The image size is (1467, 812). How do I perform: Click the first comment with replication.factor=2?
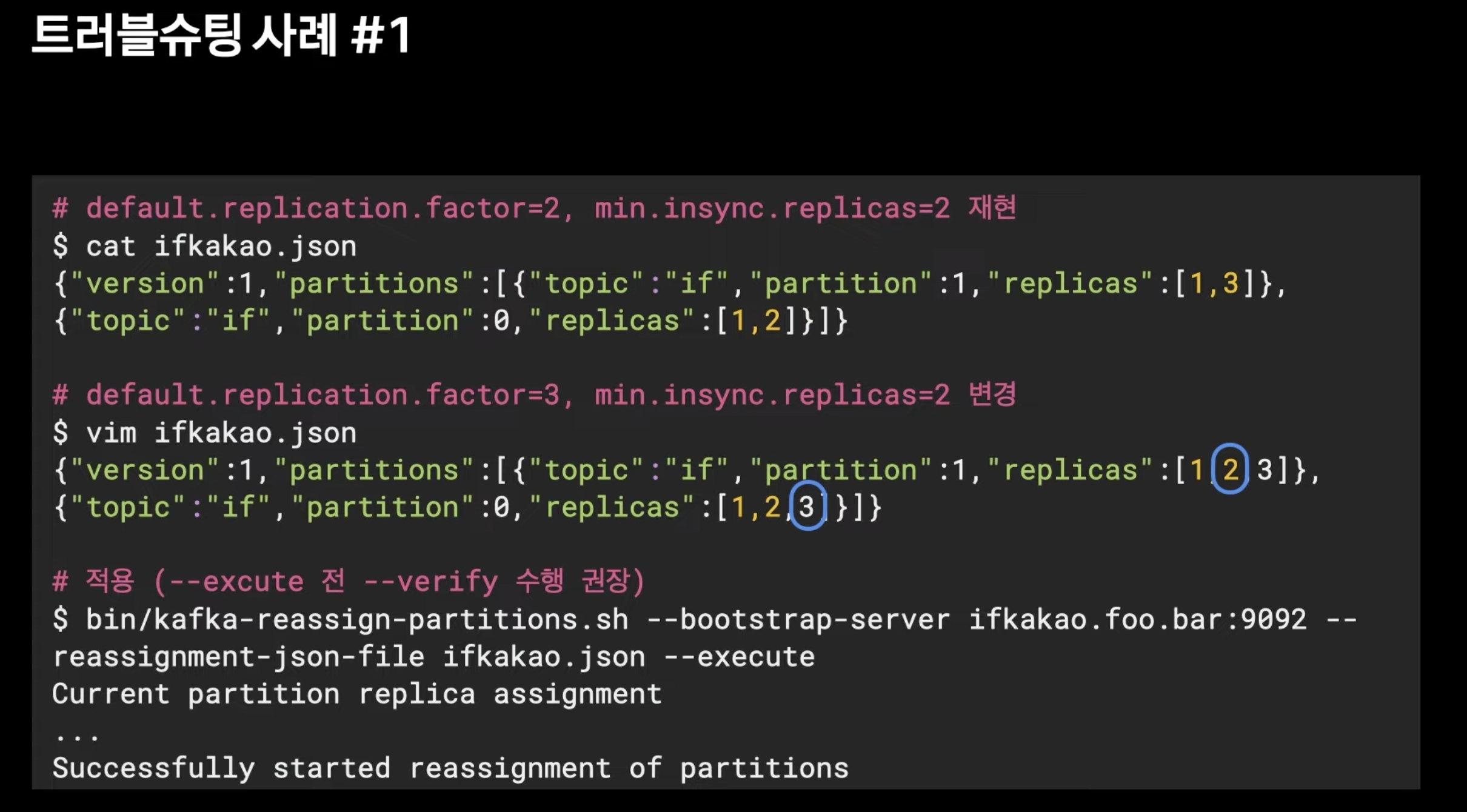pos(533,208)
